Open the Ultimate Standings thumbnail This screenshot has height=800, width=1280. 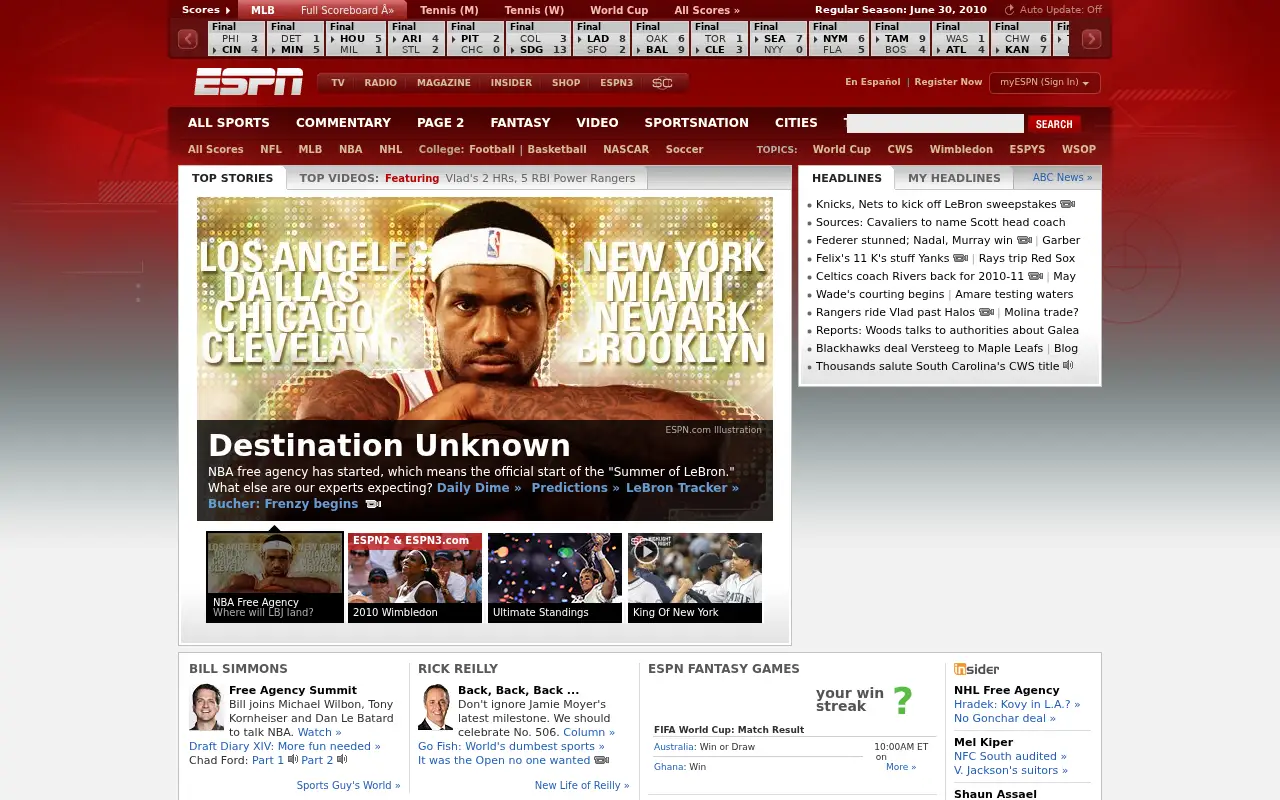tap(555, 578)
